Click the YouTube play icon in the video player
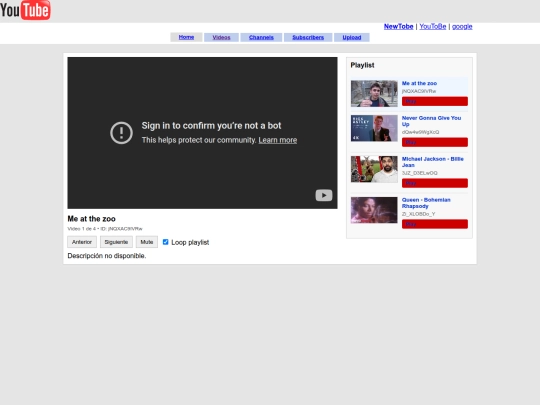The height and width of the screenshot is (405, 540). pos(324,195)
